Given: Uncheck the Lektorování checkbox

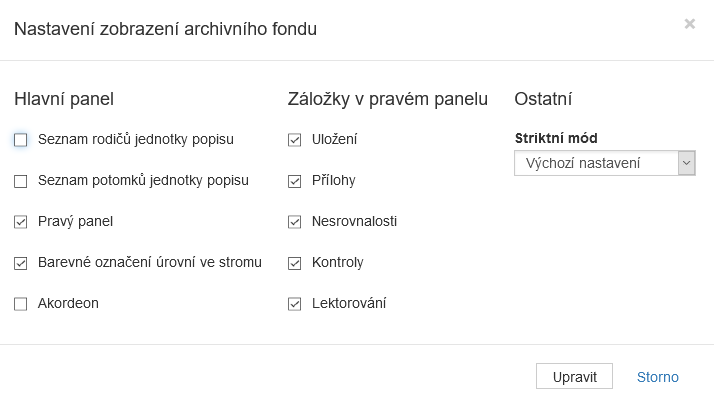Looking at the screenshot, I should 294,304.
